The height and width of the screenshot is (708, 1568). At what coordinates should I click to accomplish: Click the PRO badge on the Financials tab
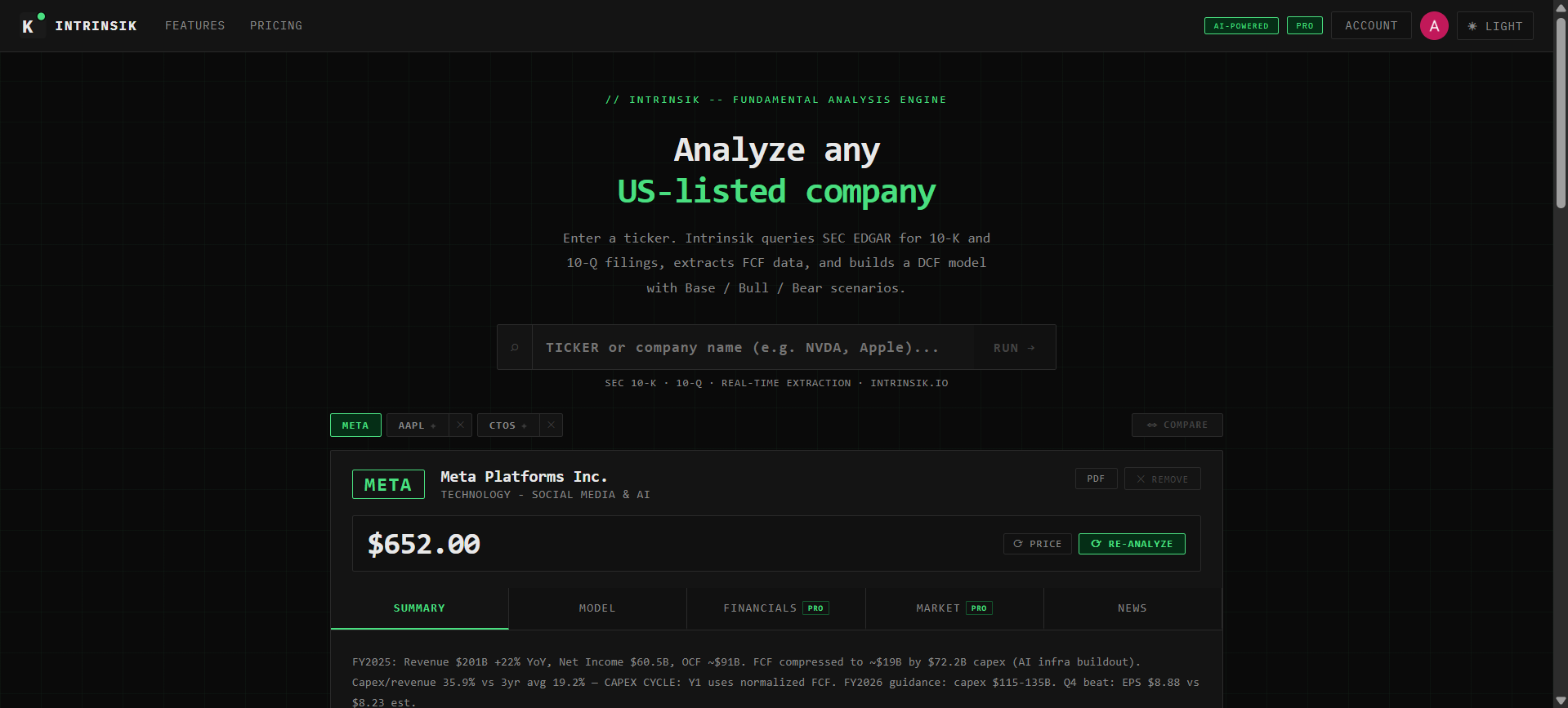[815, 608]
